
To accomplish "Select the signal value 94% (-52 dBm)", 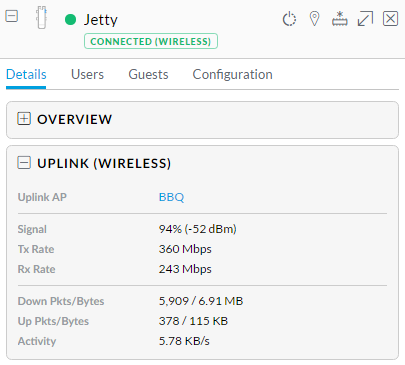I will point(198,229).
